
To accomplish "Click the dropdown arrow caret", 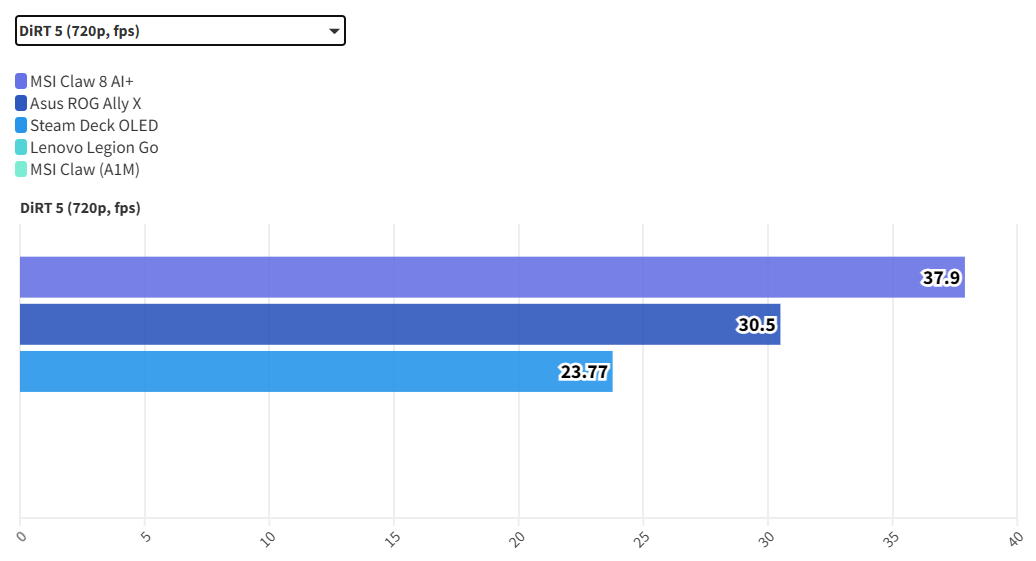I will click(334, 31).
